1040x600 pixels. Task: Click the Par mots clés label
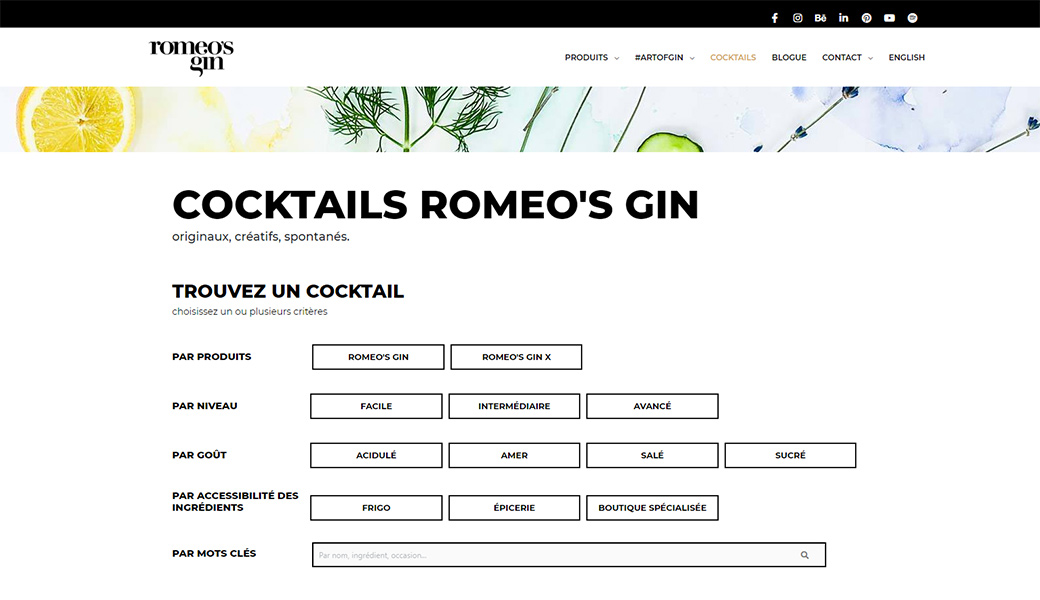point(214,553)
